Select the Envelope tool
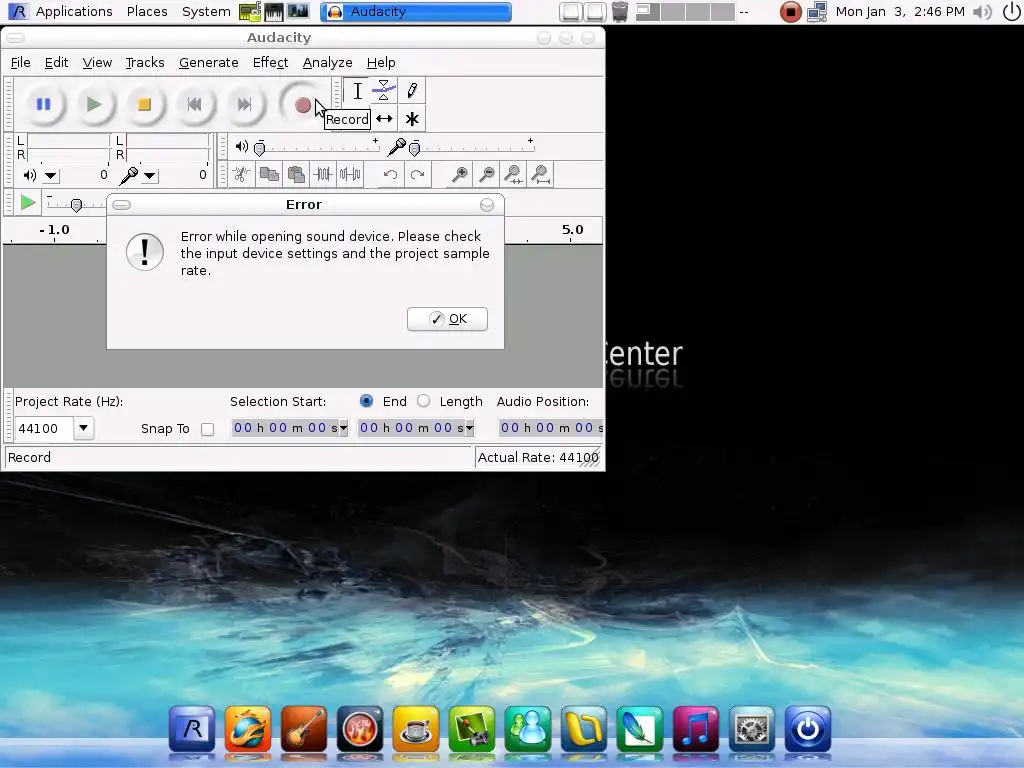 click(384, 91)
